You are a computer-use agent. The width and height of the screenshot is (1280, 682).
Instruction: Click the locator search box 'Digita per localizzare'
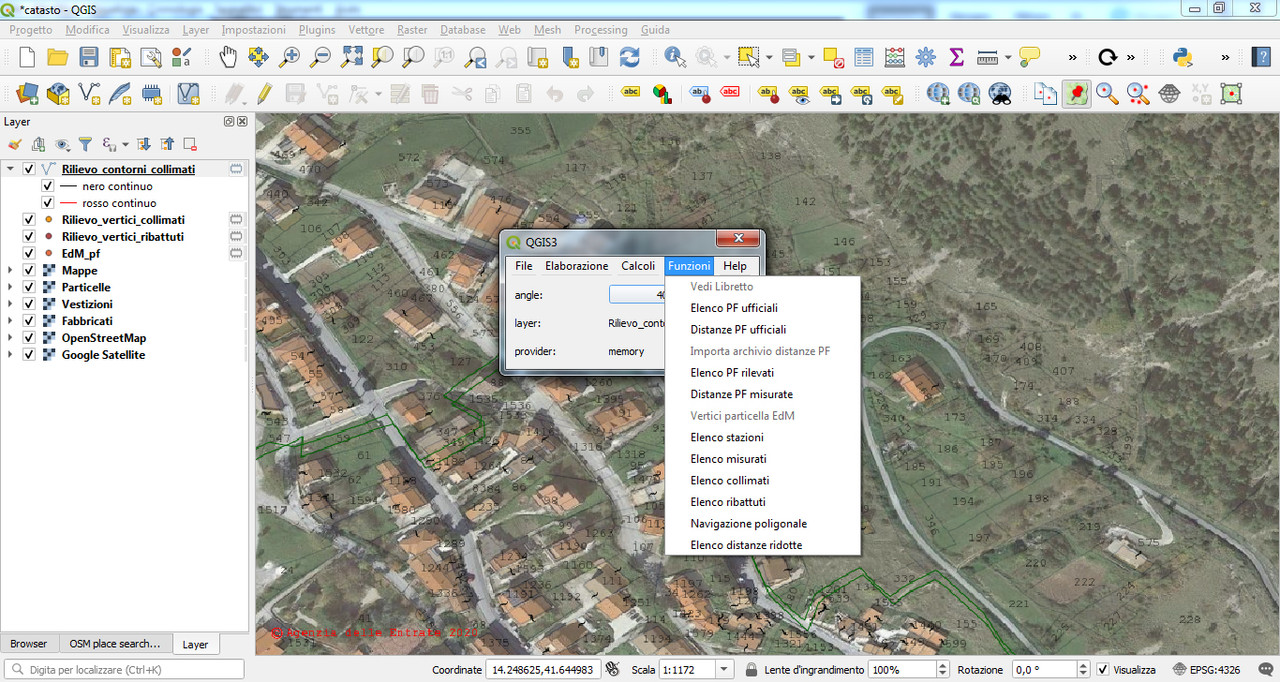[x=124, y=670]
